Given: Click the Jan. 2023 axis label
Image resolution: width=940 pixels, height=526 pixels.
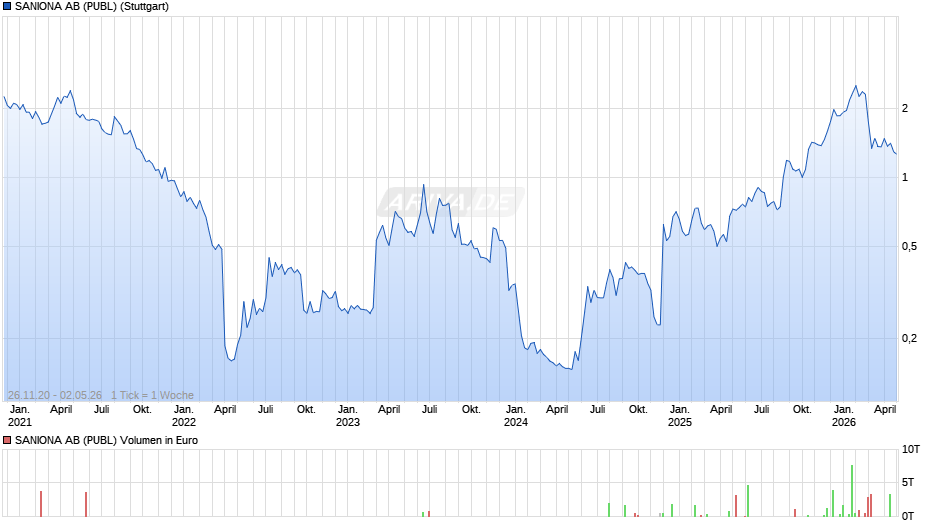Looking at the screenshot, I should (348, 416).
